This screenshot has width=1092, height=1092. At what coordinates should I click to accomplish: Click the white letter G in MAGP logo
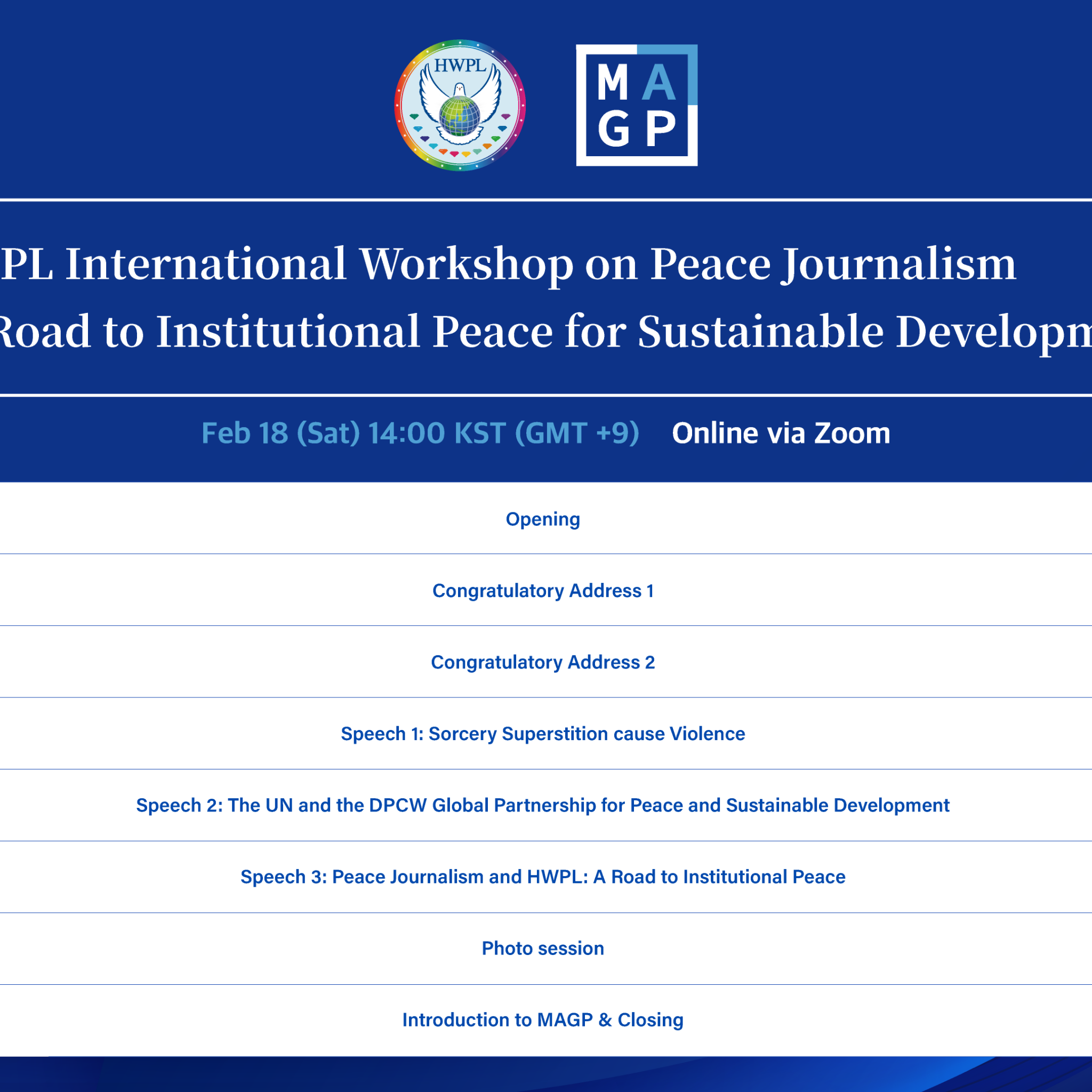[613, 129]
